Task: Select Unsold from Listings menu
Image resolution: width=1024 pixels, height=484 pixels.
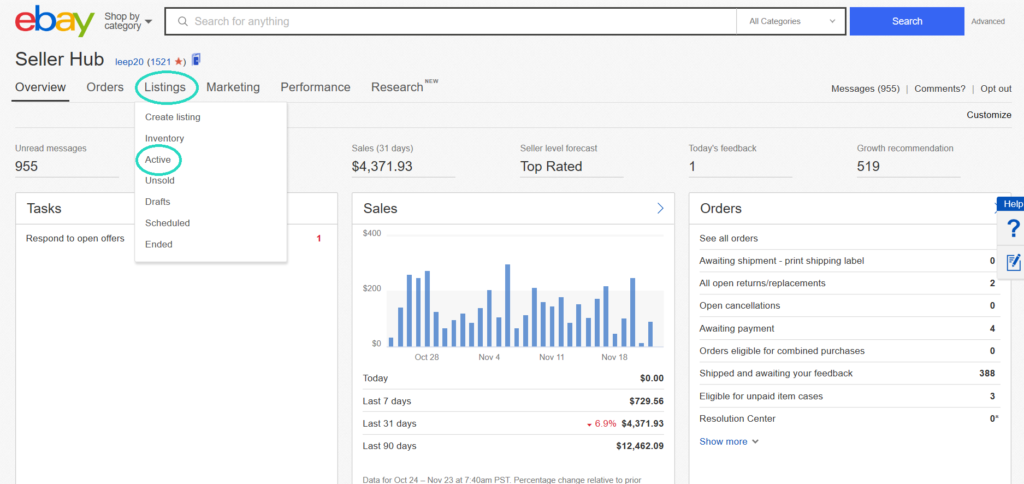Action: (x=160, y=180)
